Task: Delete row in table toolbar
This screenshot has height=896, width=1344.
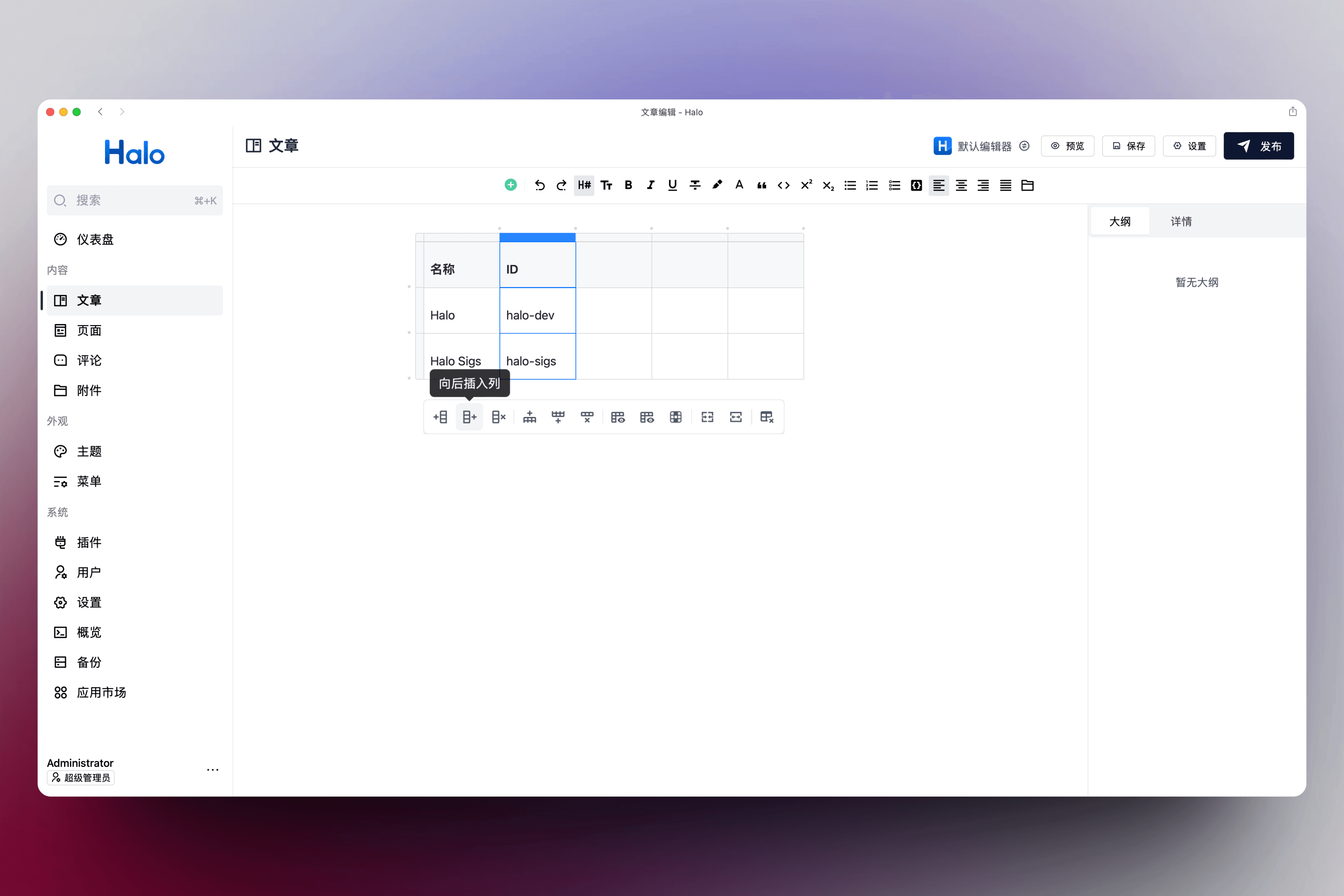Action: pyautogui.click(x=587, y=417)
